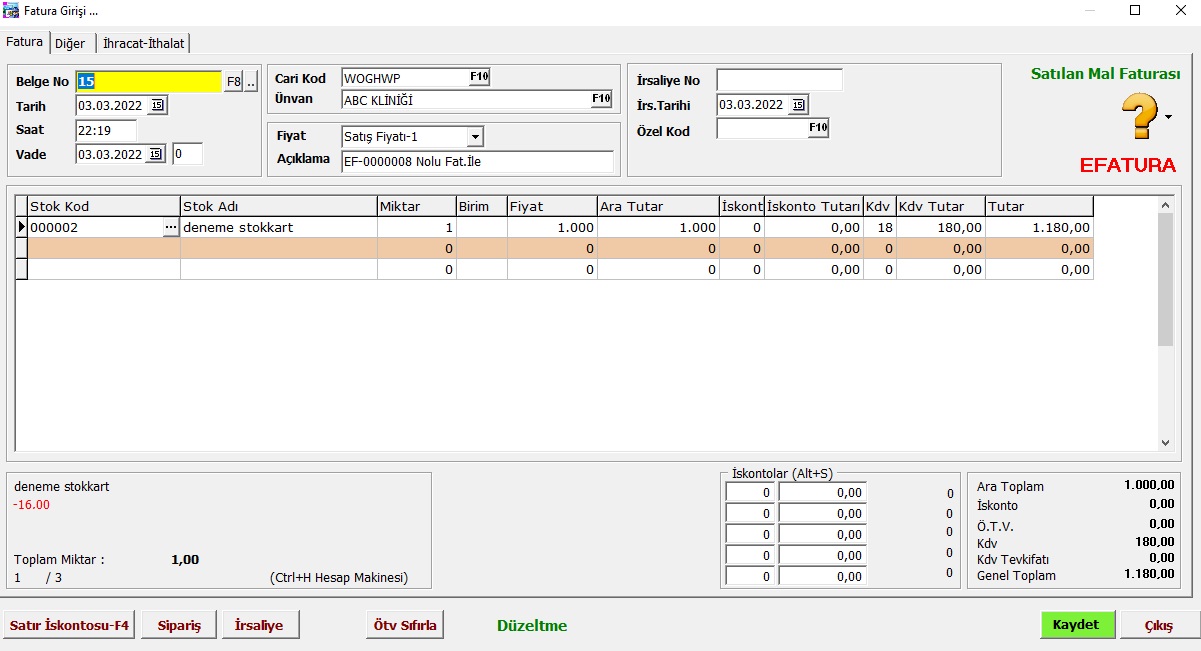Click the F10 lookup in Ünvan field
This screenshot has width=1201, height=651.
click(600, 99)
